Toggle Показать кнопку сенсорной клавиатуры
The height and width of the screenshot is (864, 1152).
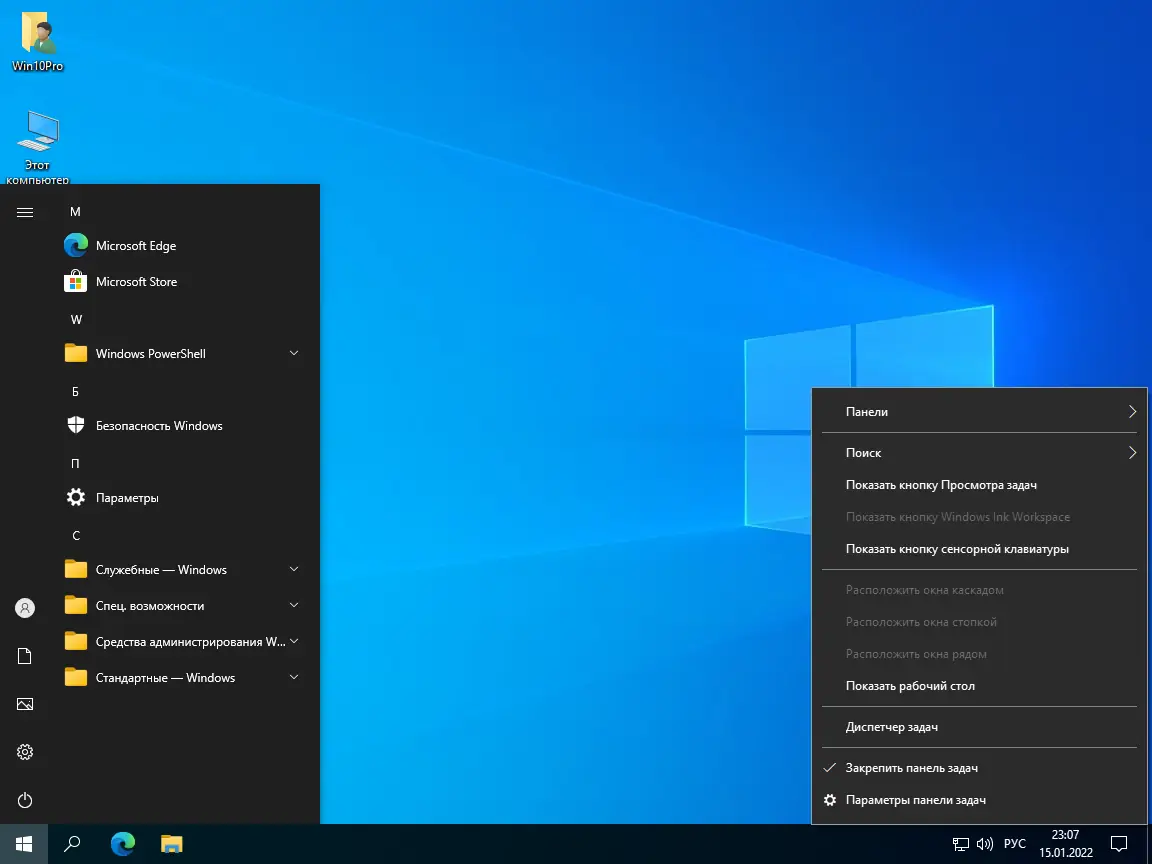coord(956,549)
